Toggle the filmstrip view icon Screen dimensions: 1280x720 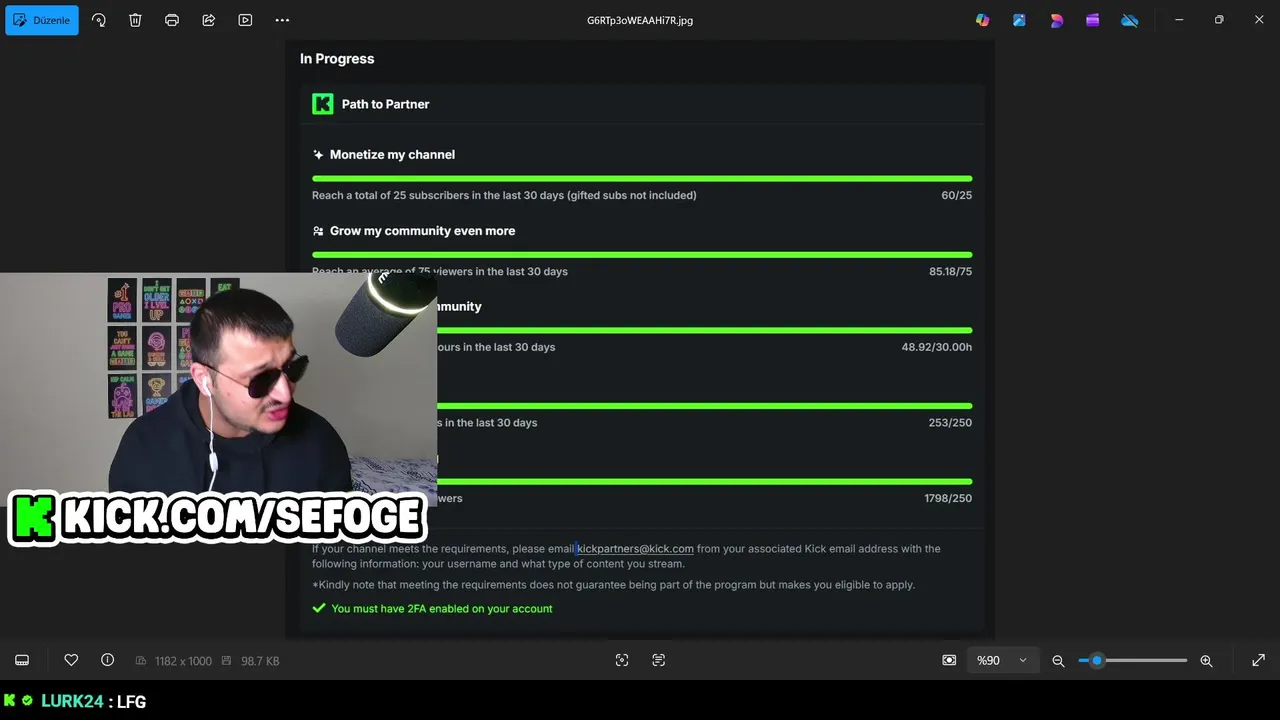point(22,660)
